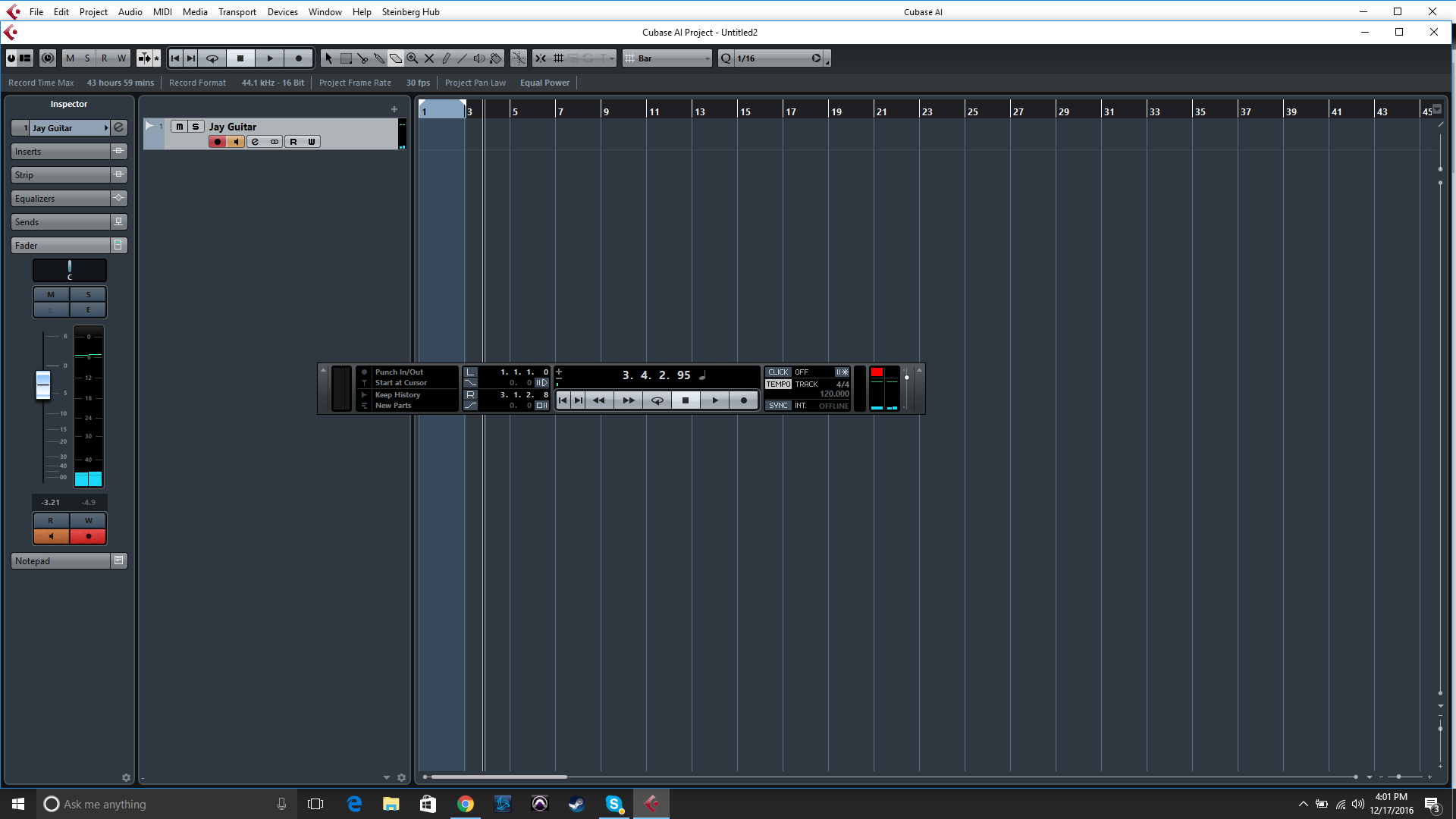
Task: Select the Zoom magnifier tool
Action: coord(413,58)
